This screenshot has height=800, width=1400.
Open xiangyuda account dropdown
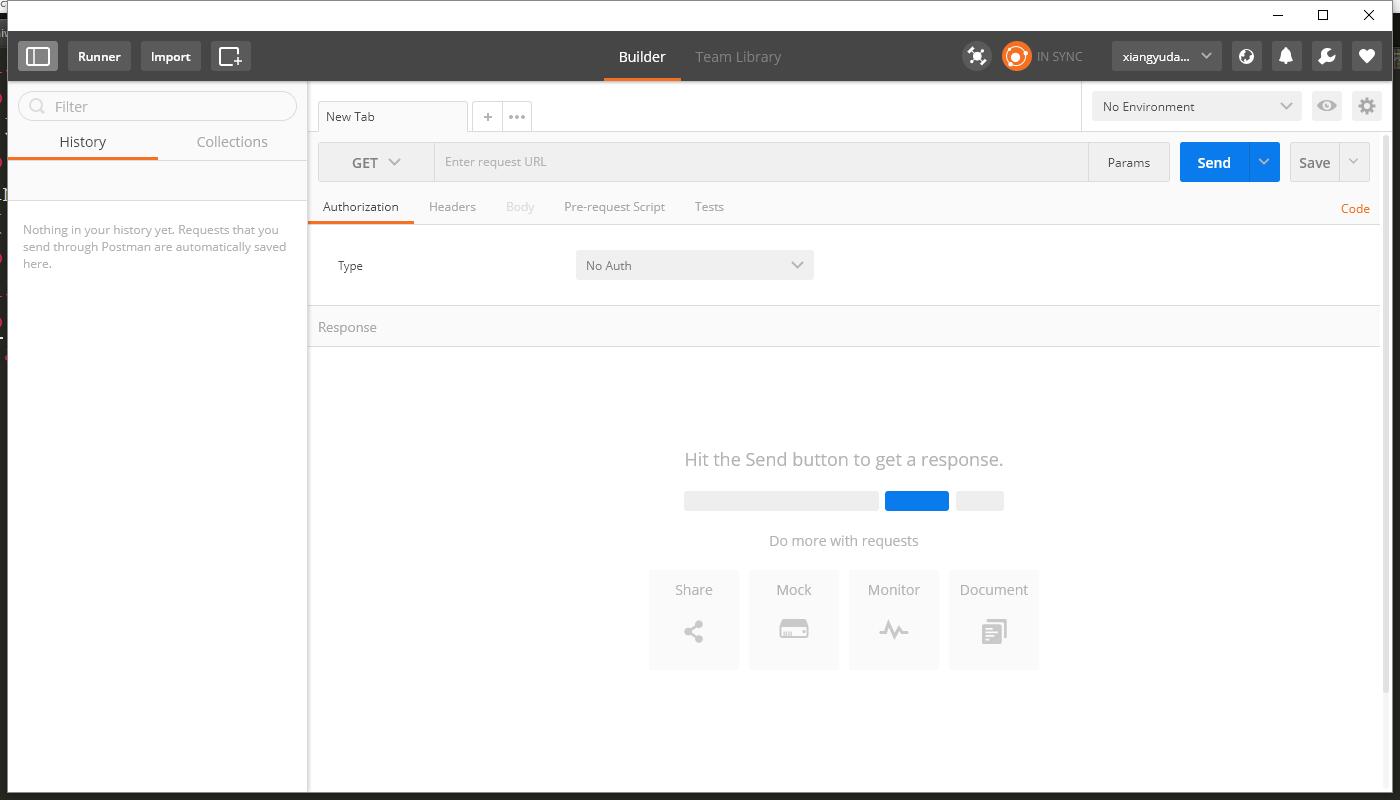[x=1167, y=56]
